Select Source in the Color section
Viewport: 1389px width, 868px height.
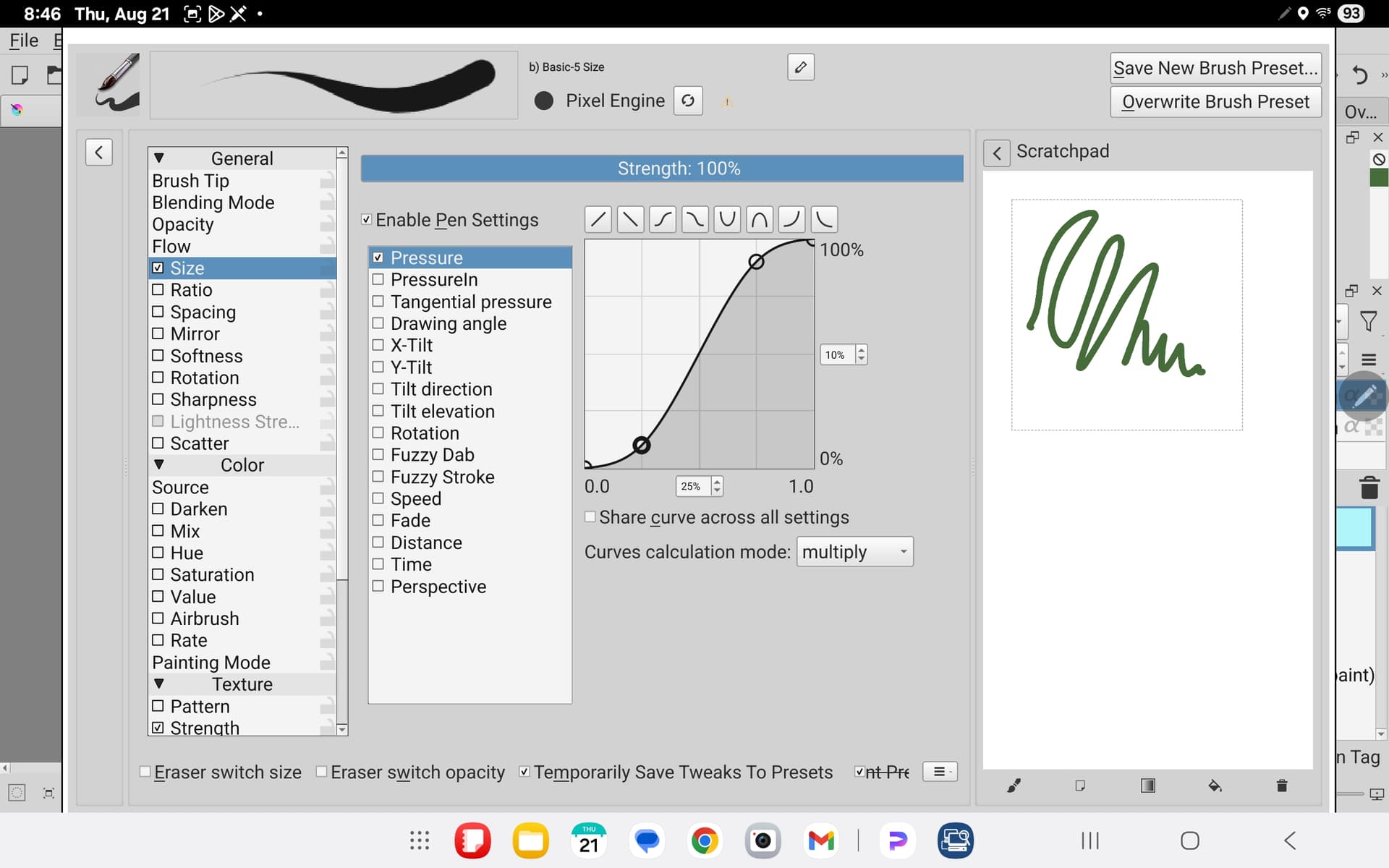point(242,488)
